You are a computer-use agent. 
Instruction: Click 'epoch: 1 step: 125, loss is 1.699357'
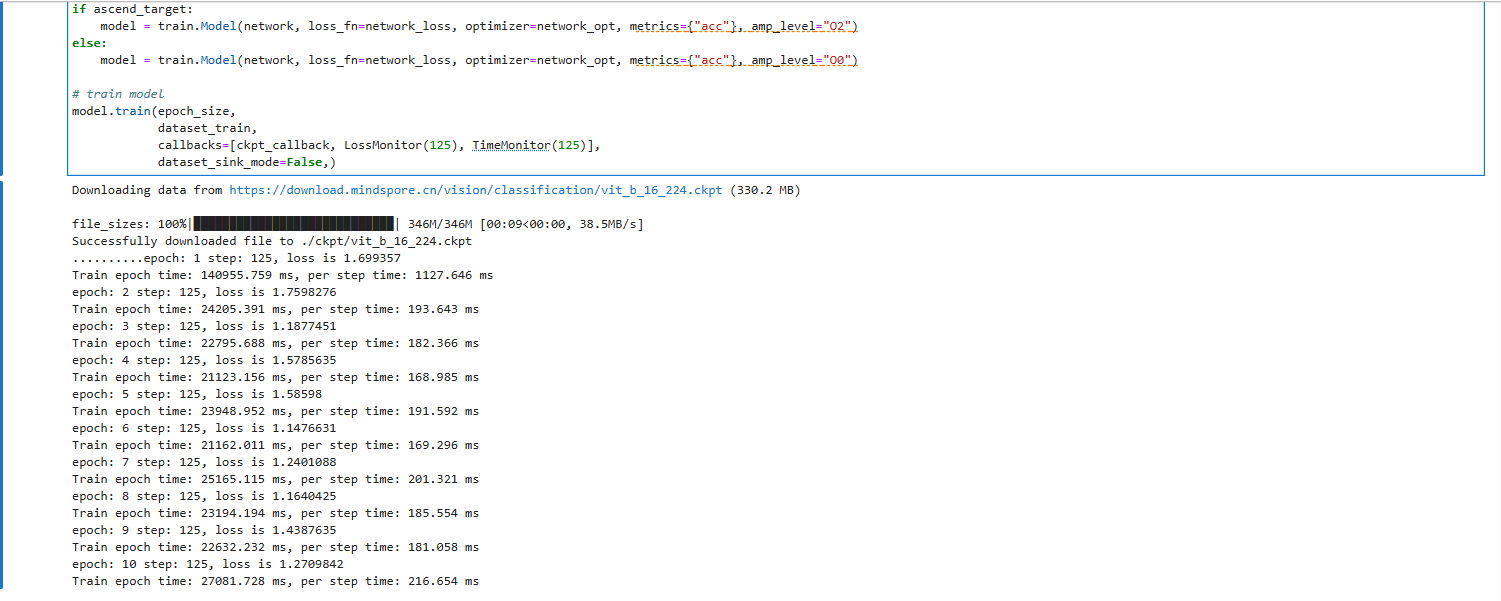pyautogui.click(x=272, y=258)
